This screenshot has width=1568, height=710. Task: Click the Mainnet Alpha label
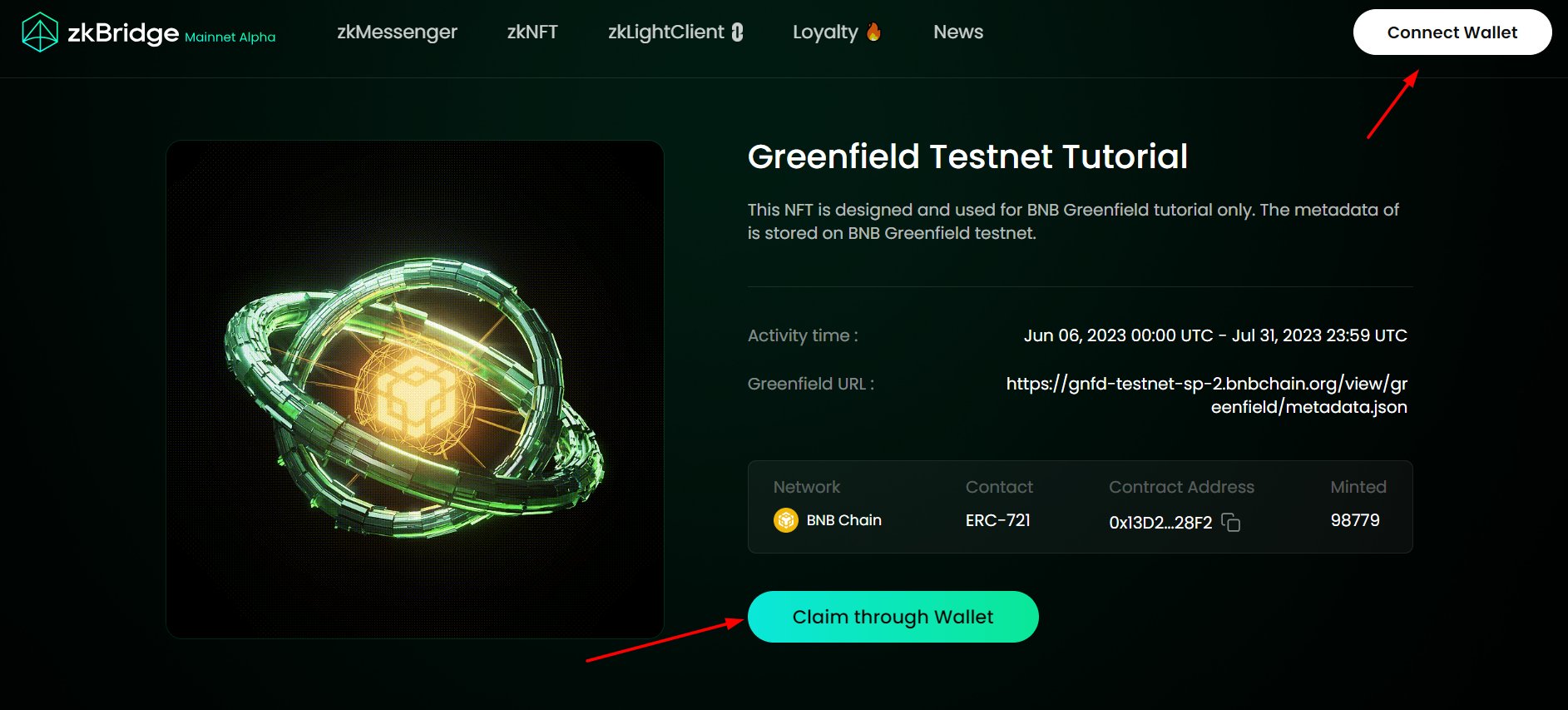[x=230, y=37]
